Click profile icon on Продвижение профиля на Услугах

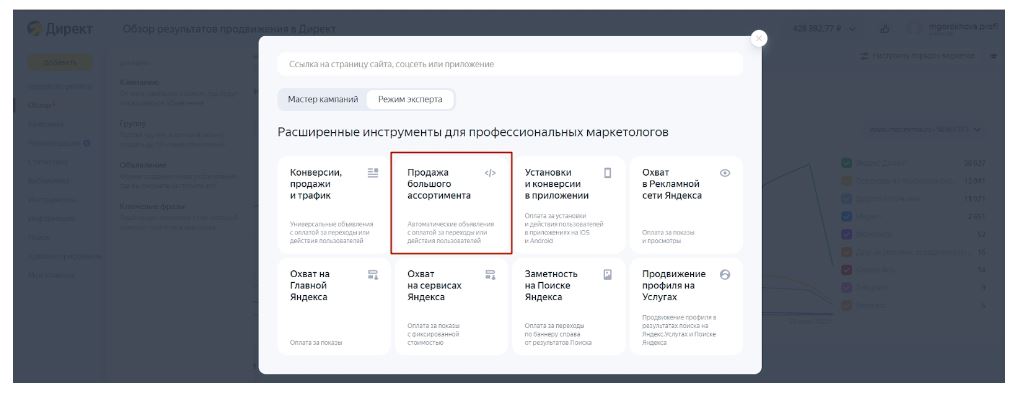pyautogui.click(x=725, y=275)
